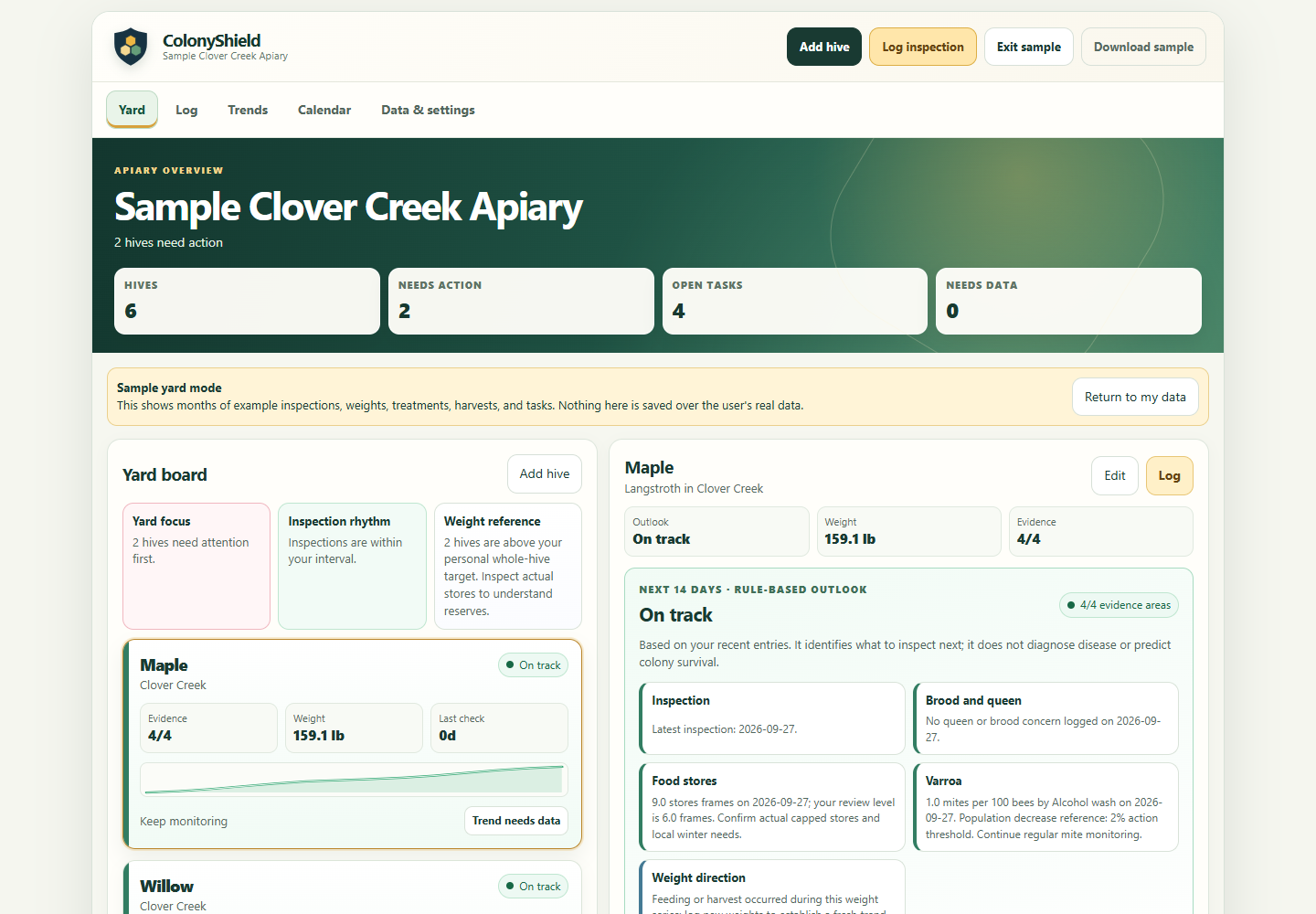Click the 2 hives need action text
Viewport: 1316px width, 914px height.
(168, 242)
